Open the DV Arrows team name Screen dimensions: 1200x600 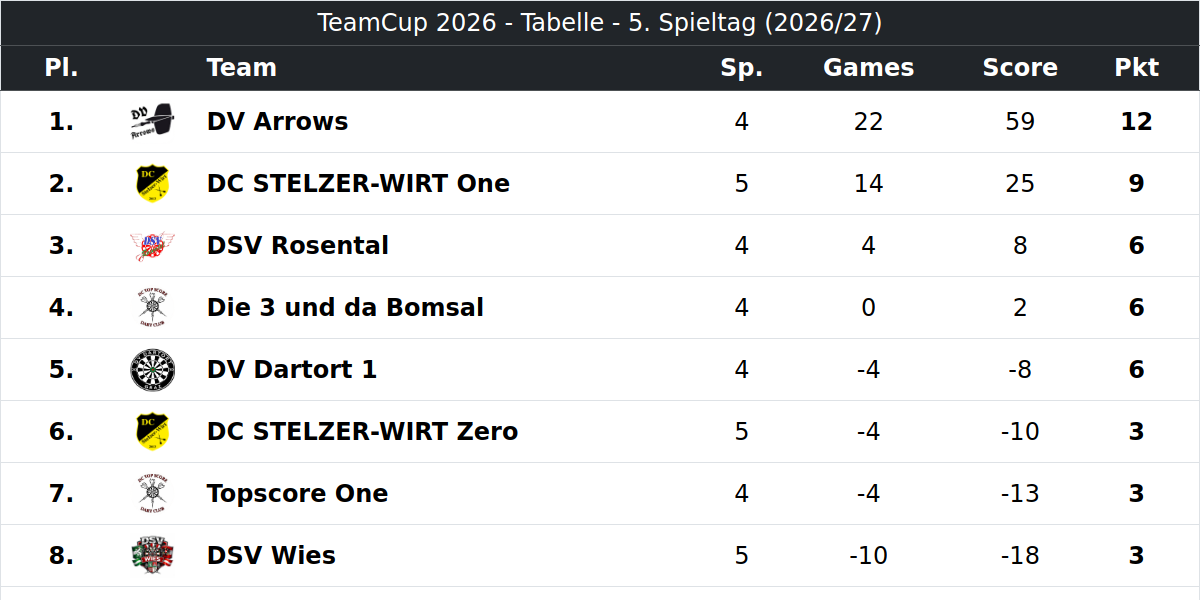pyautogui.click(x=277, y=122)
